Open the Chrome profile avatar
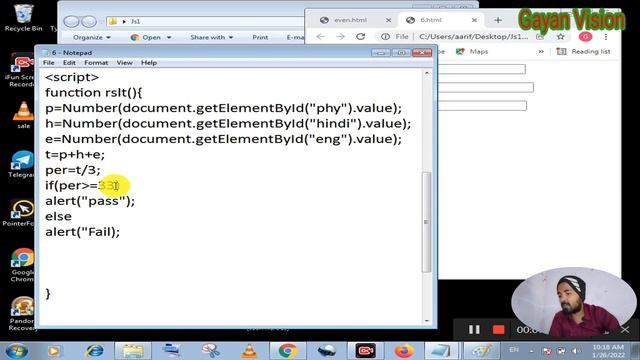 585,37
